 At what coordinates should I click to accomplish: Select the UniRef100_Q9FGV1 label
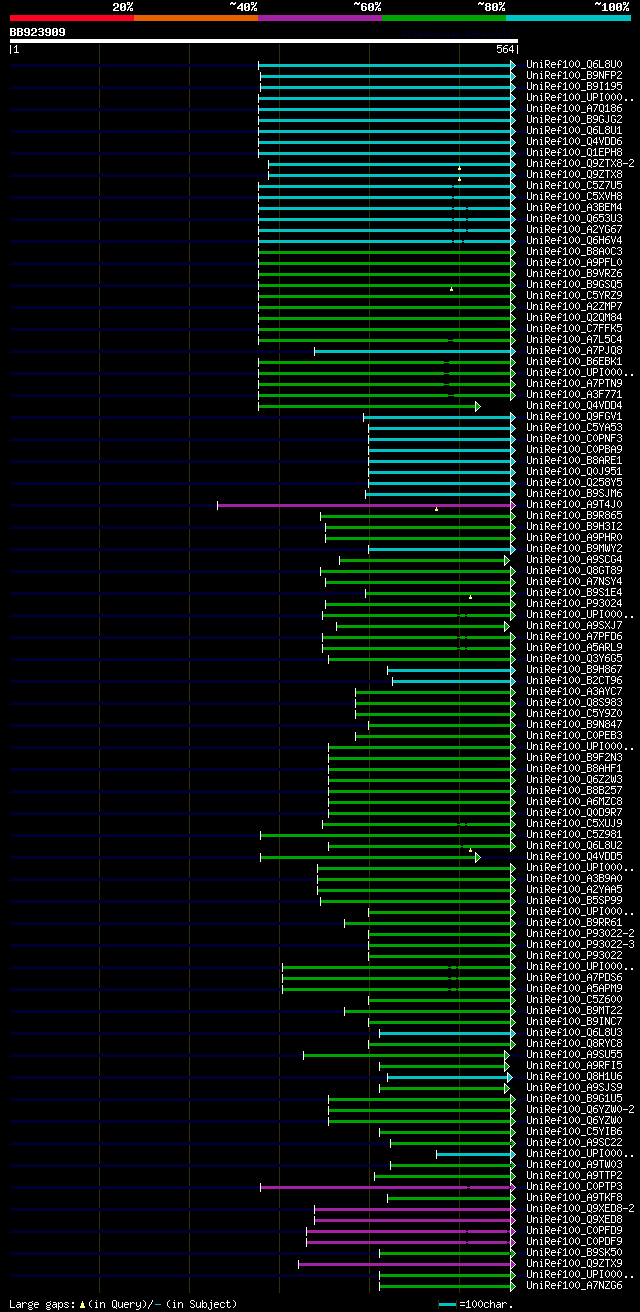pos(574,417)
